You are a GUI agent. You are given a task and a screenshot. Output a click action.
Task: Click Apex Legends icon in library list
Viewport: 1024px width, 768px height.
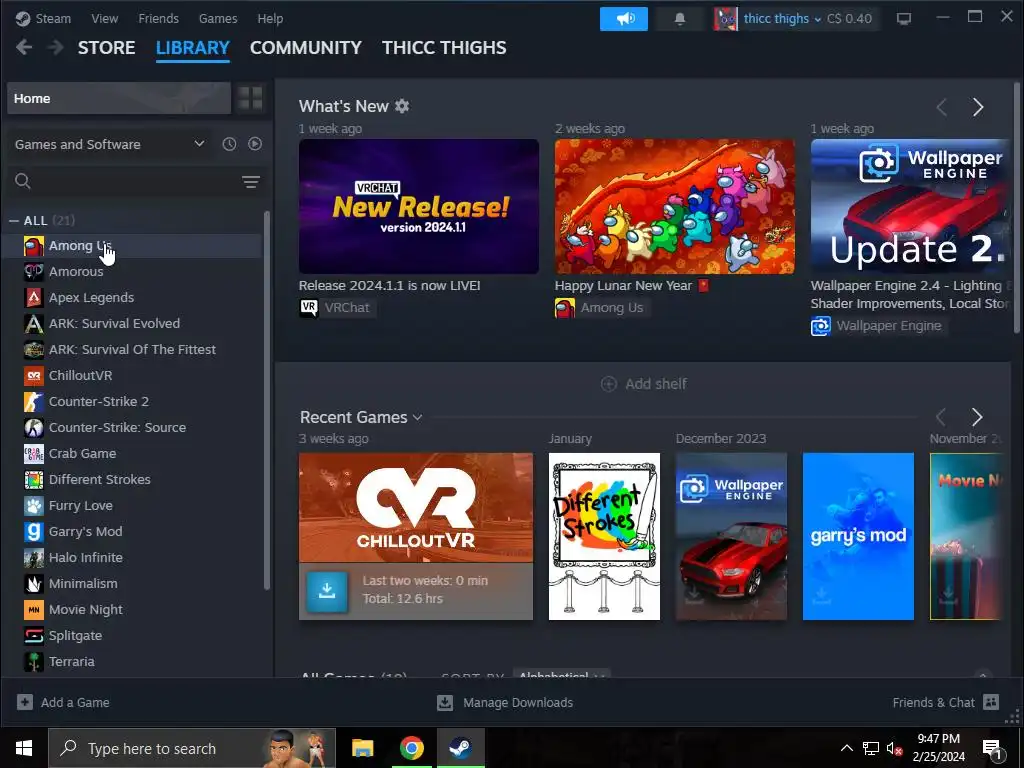point(34,298)
